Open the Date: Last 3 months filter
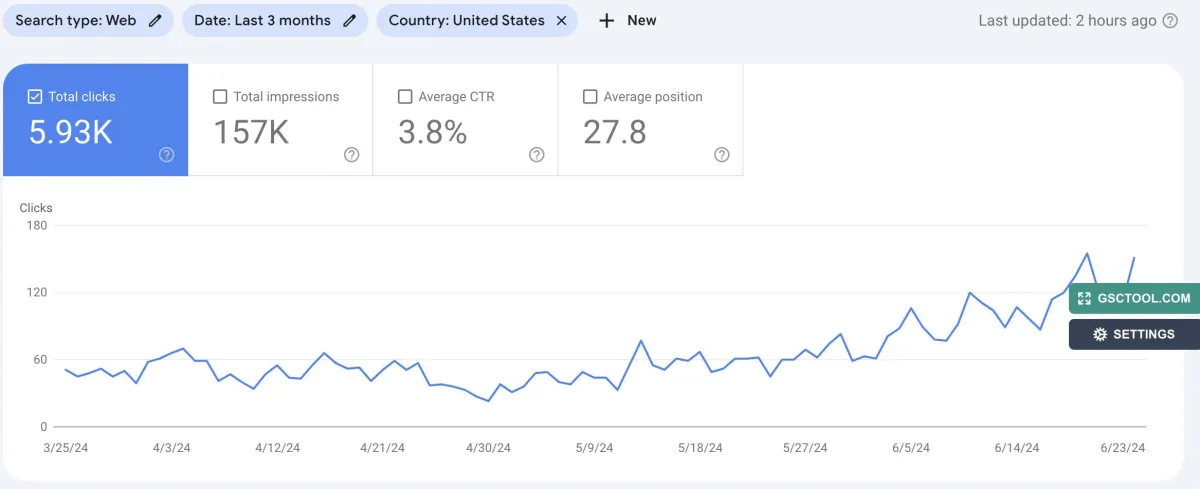This screenshot has height=489, width=1200. 262,21
